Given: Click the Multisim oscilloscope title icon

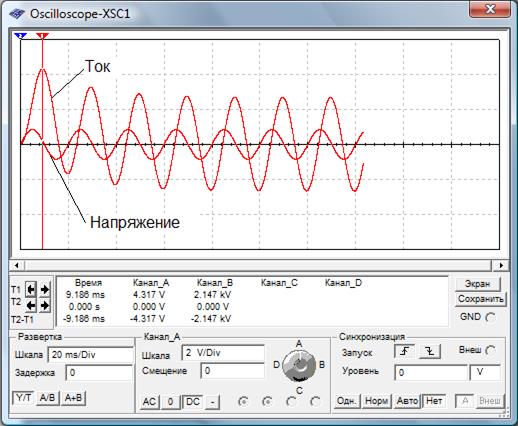Looking at the screenshot, I should [x=17, y=14].
